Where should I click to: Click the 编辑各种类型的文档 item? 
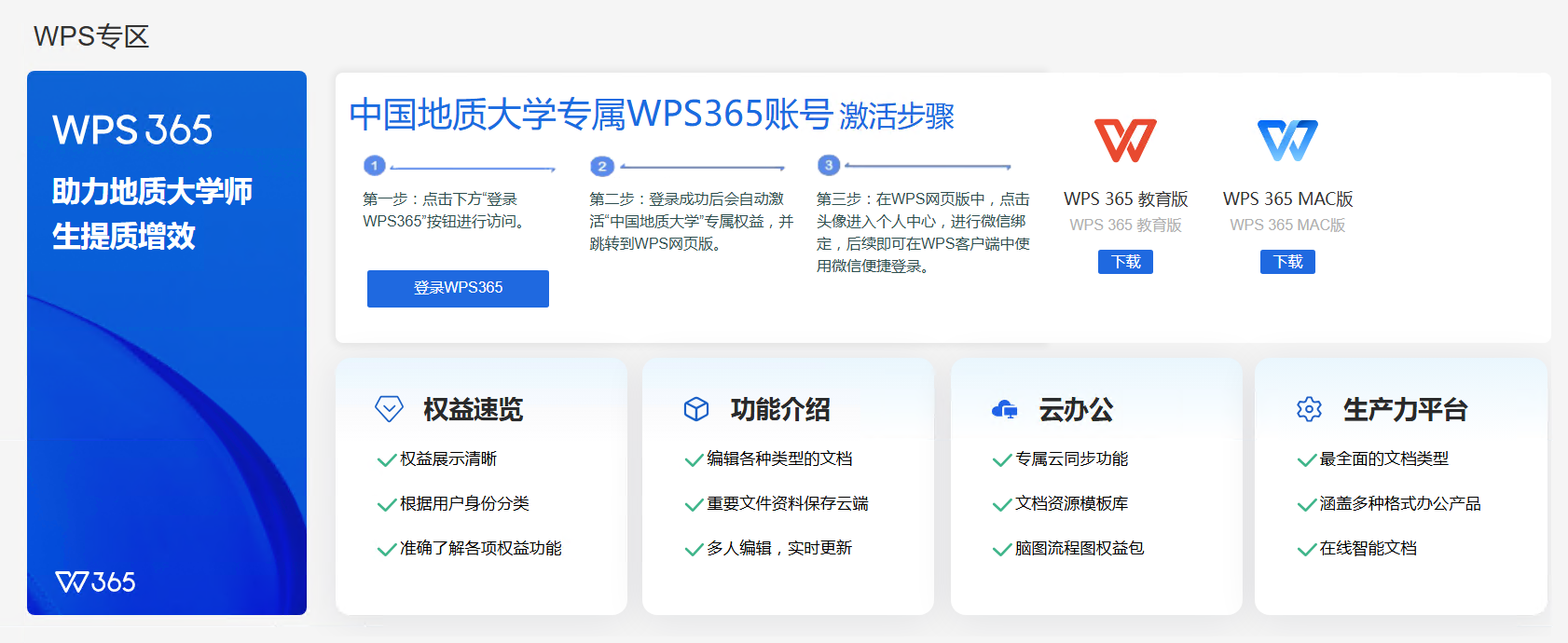pyautogui.click(x=779, y=458)
